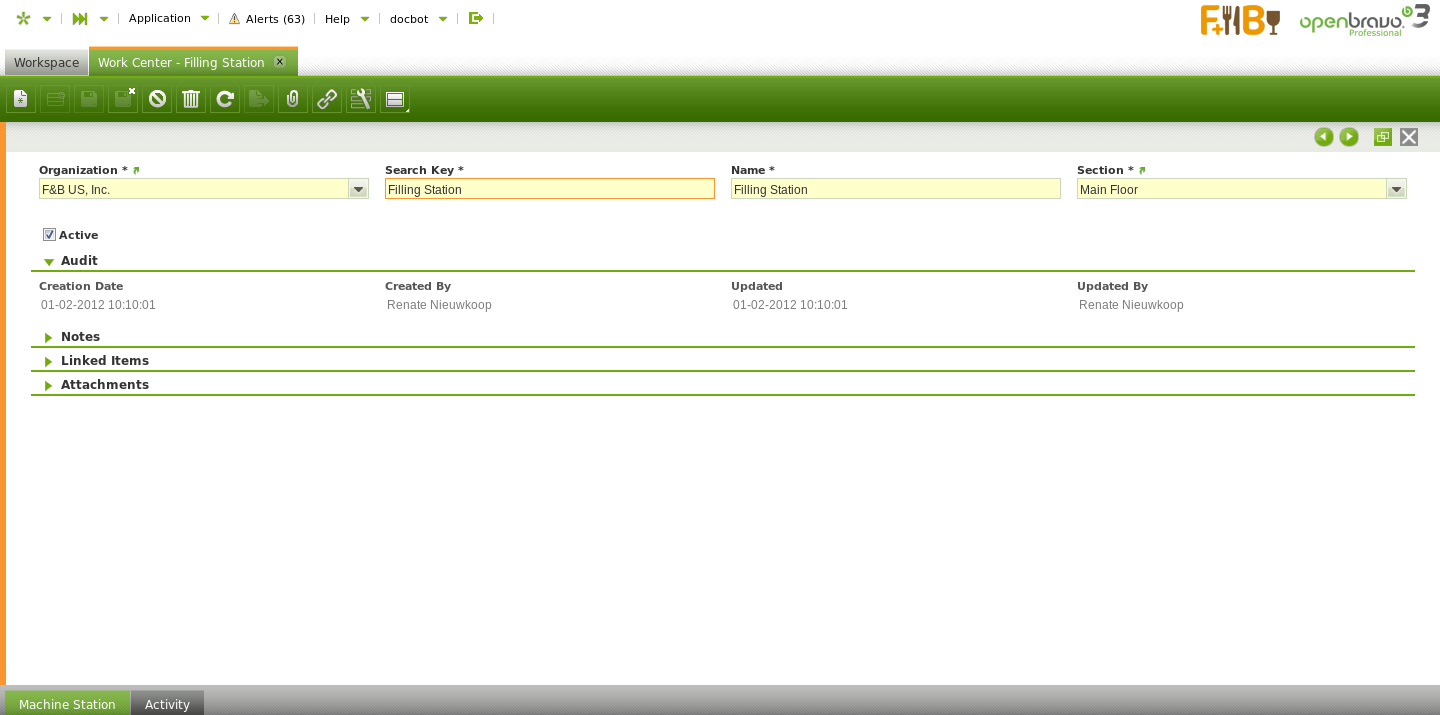Open the Activity child tab
This screenshot has width=1440, height=715.
[x=167, y=704]
